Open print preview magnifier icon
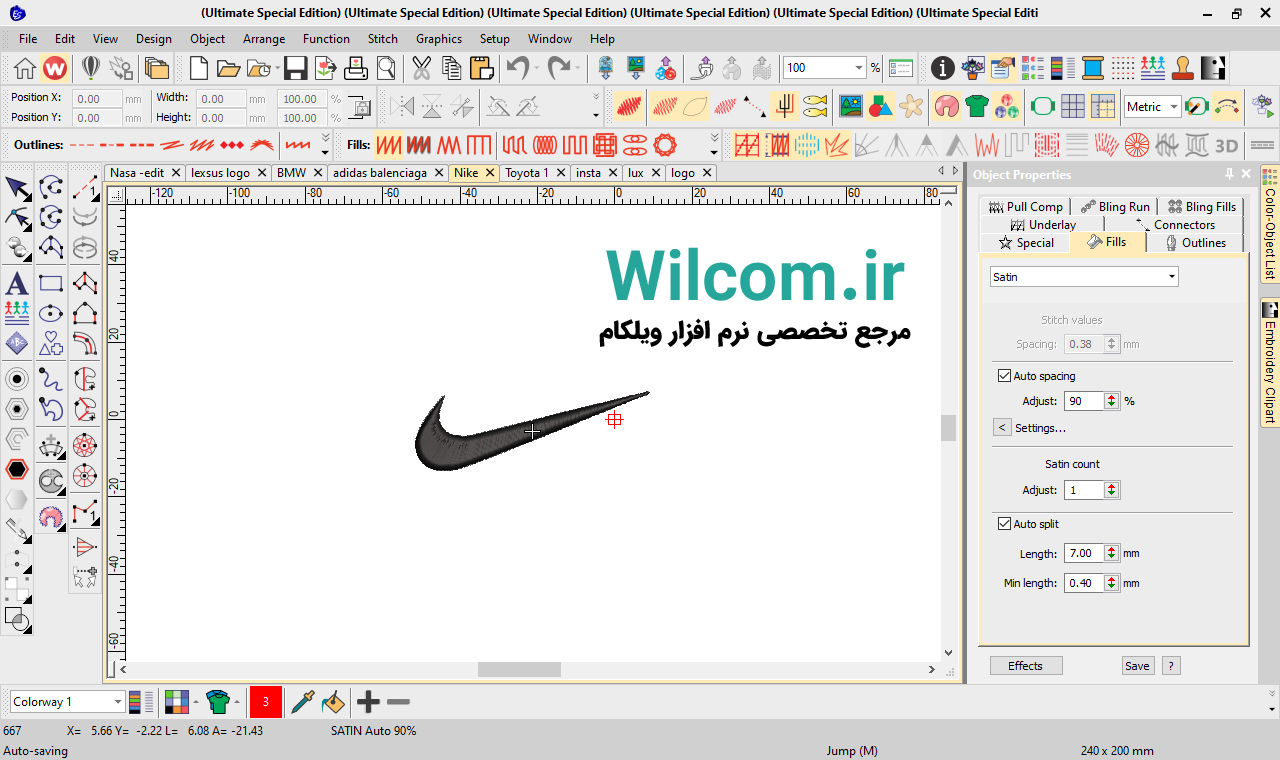Screen dimensions: 1280x760 coord(386,68)
